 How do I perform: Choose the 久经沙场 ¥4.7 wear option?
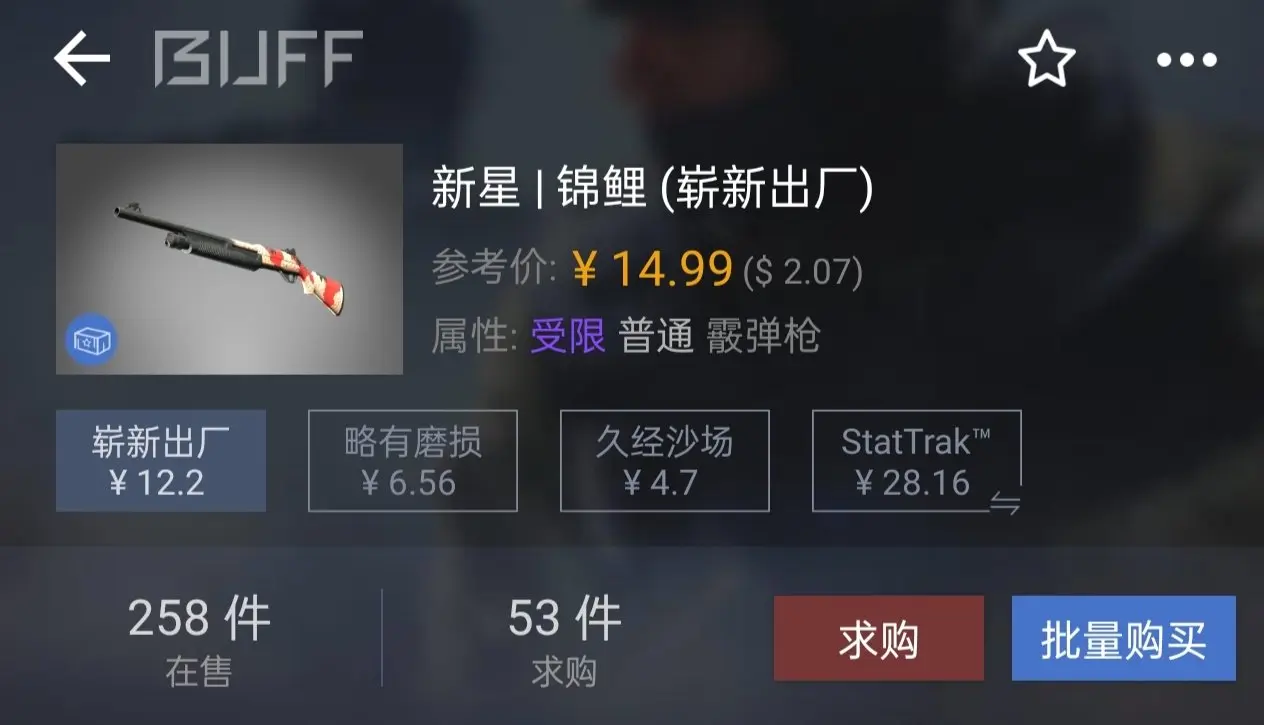coord(665,461)
